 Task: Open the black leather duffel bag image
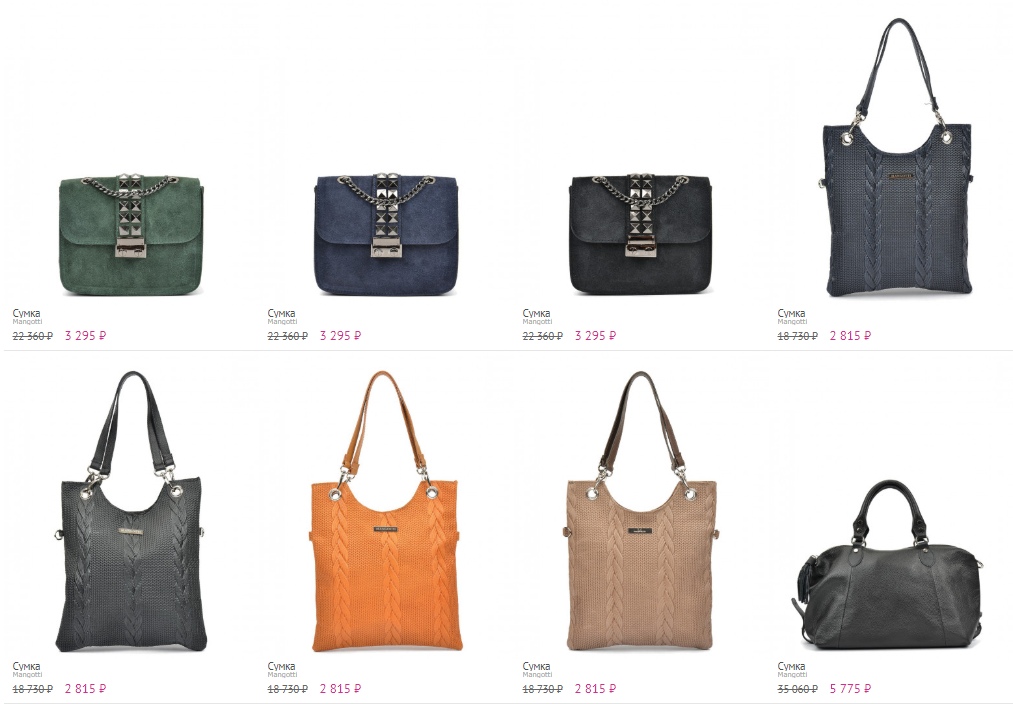pyautogui.click(x=888, y=565)
